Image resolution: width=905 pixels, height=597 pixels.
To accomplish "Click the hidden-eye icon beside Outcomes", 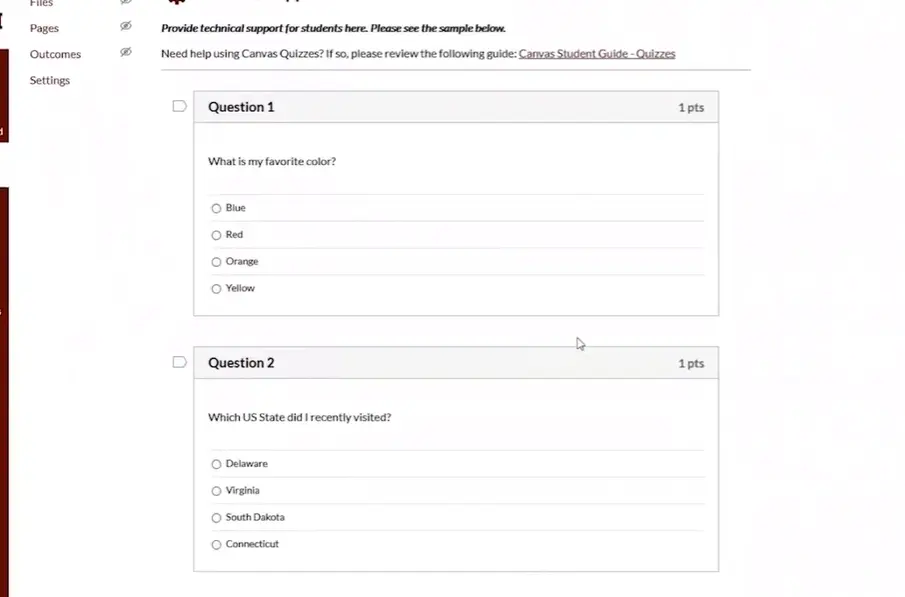I will pos(125,53).
